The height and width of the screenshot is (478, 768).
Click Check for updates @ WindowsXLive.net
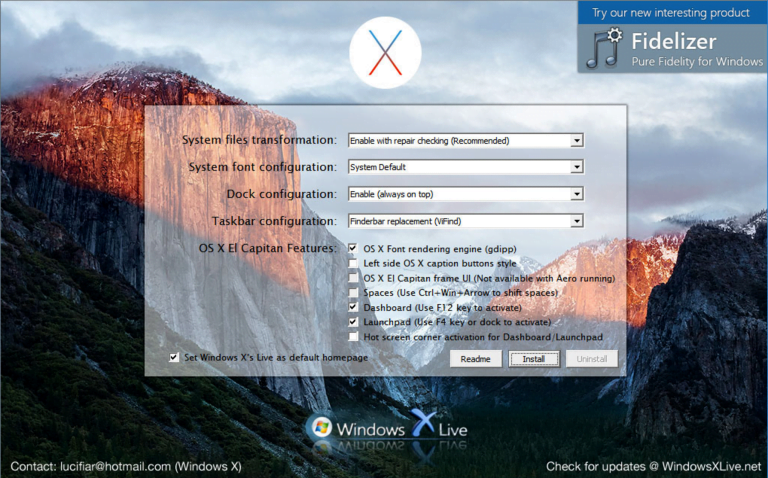(654, 466)
